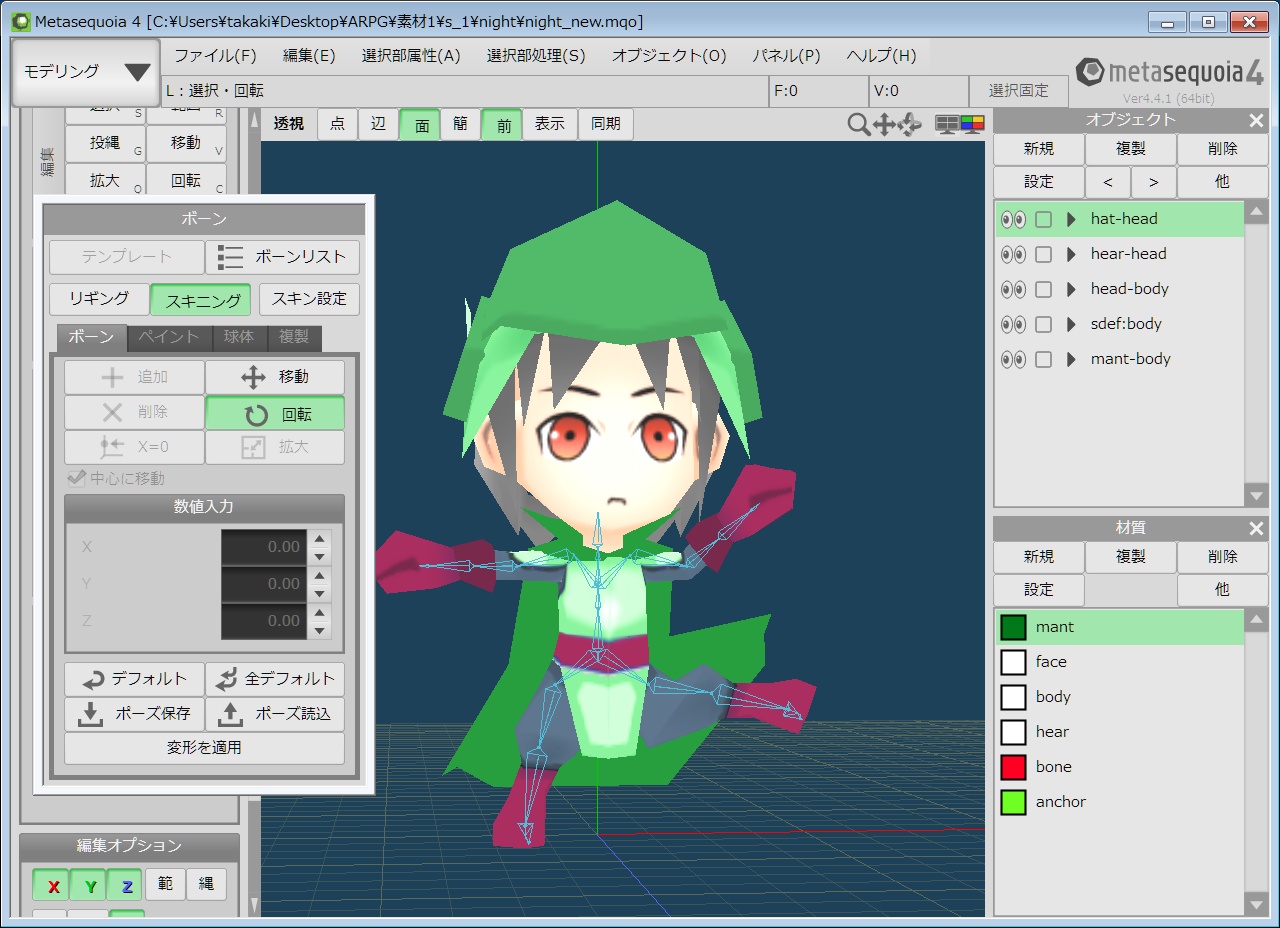Click the 全デフォルト reset all button

[x=275, y=679]
